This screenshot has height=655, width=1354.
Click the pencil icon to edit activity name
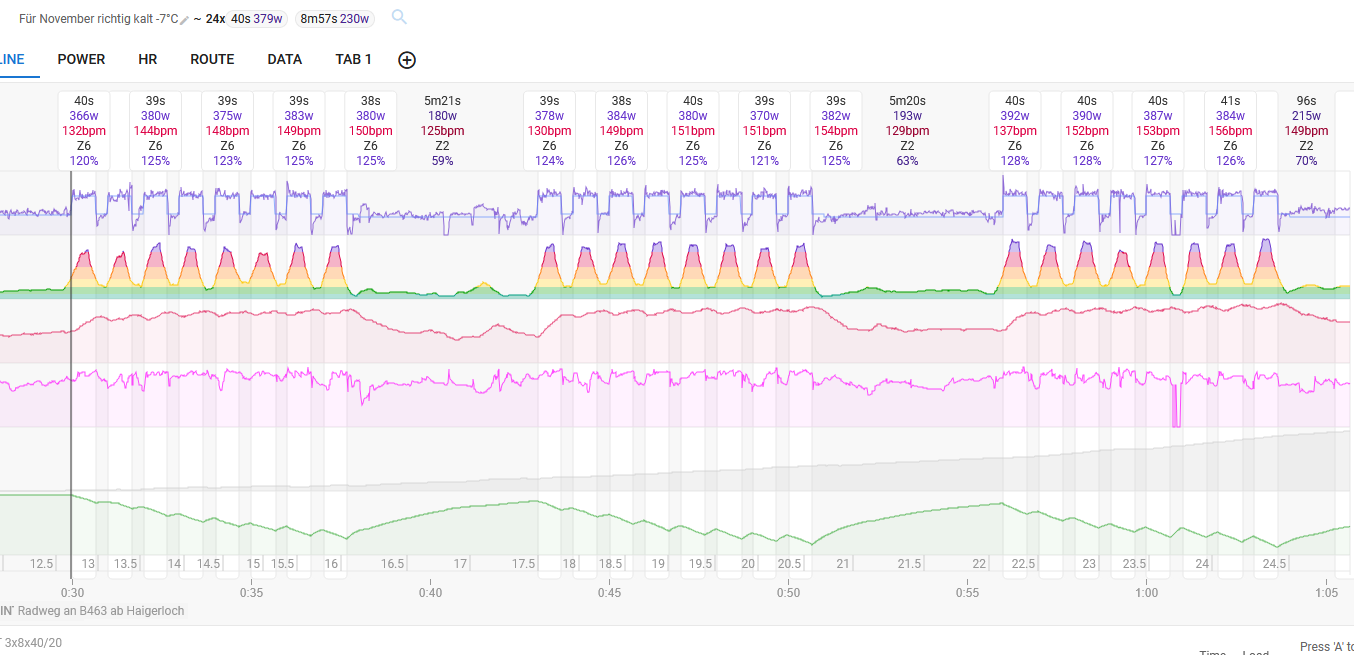tap(185, 20)
